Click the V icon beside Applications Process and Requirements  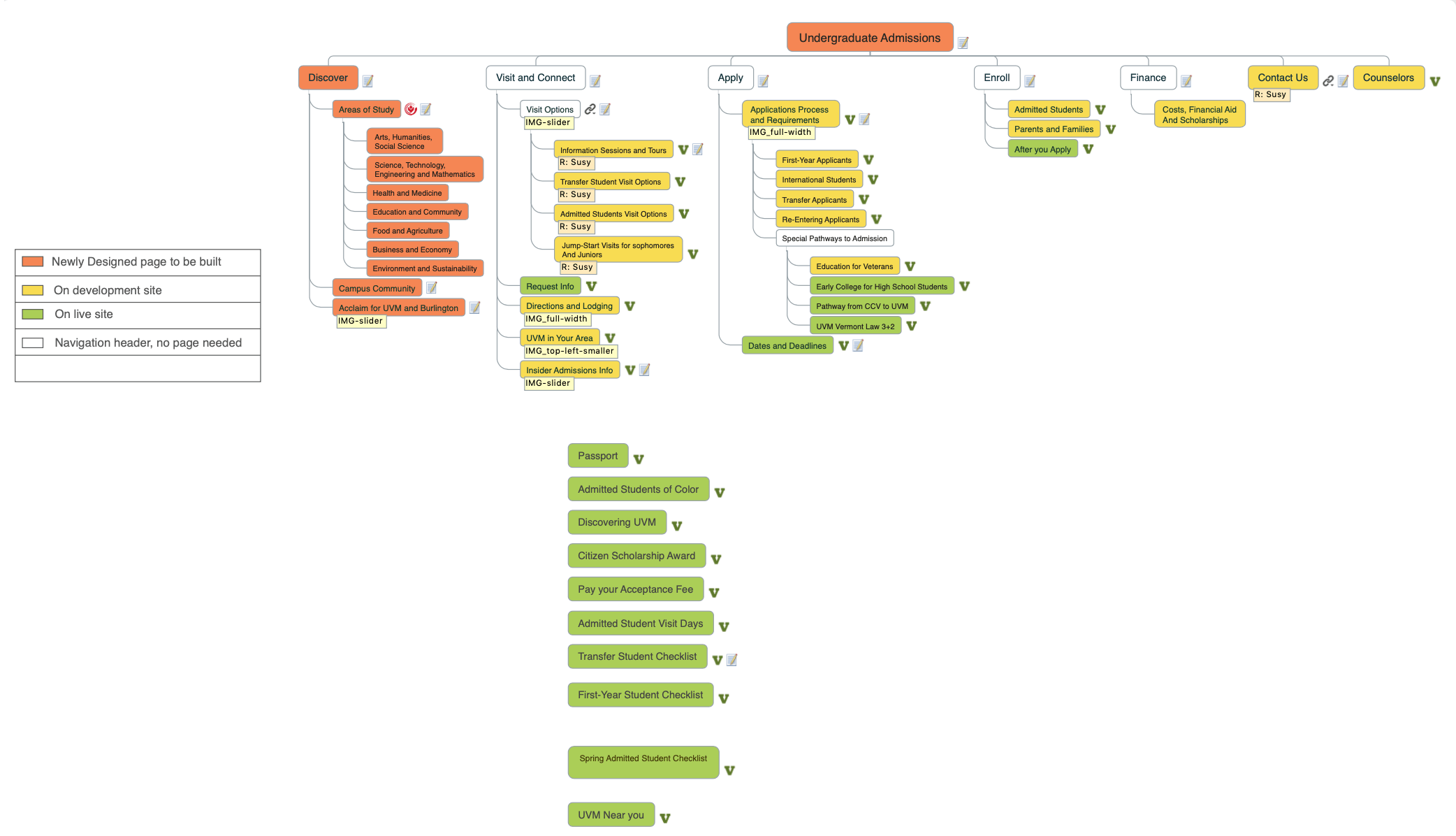click(x=850, y=120)
